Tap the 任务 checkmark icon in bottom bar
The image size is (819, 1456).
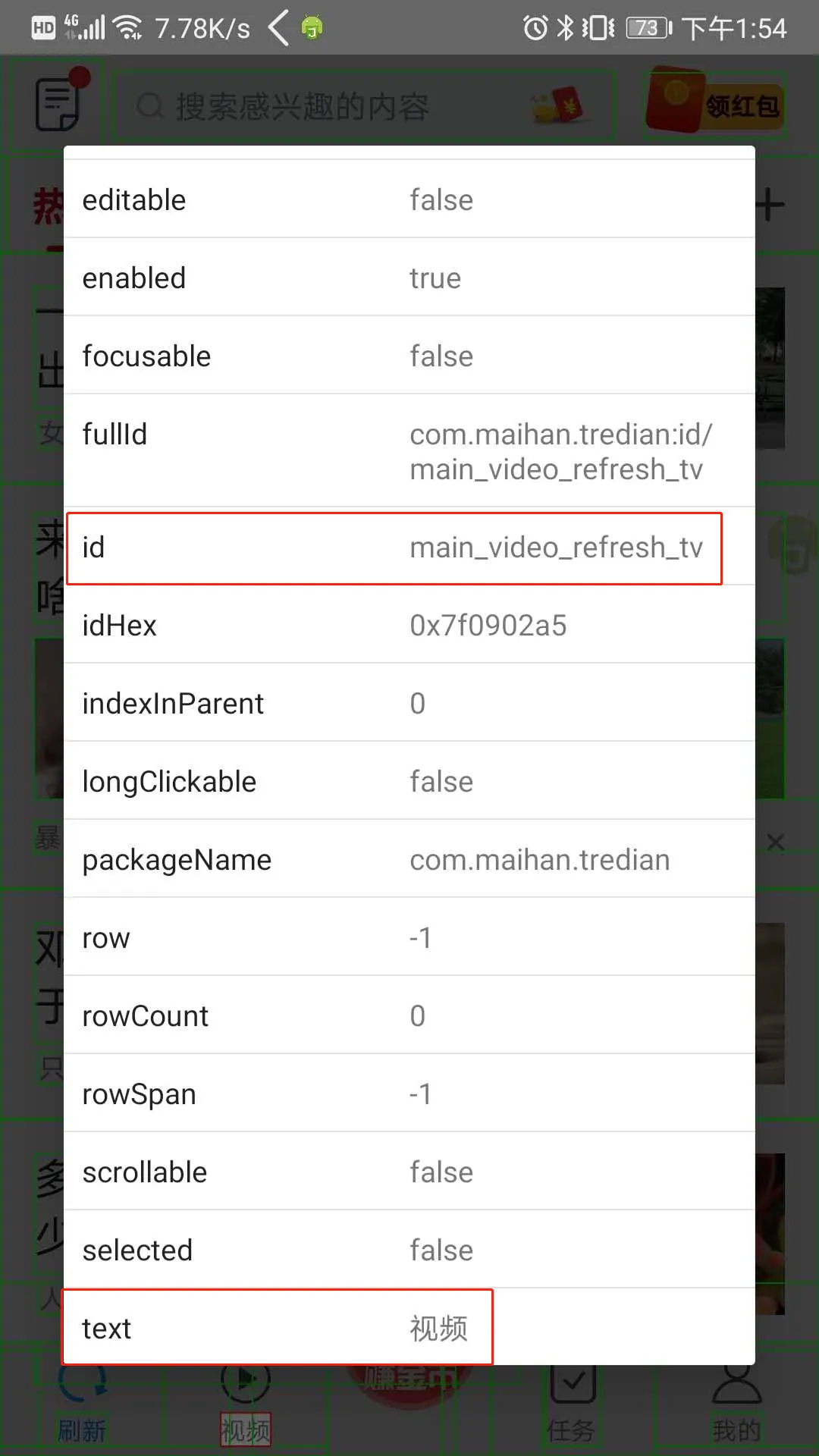[573, 1389]
